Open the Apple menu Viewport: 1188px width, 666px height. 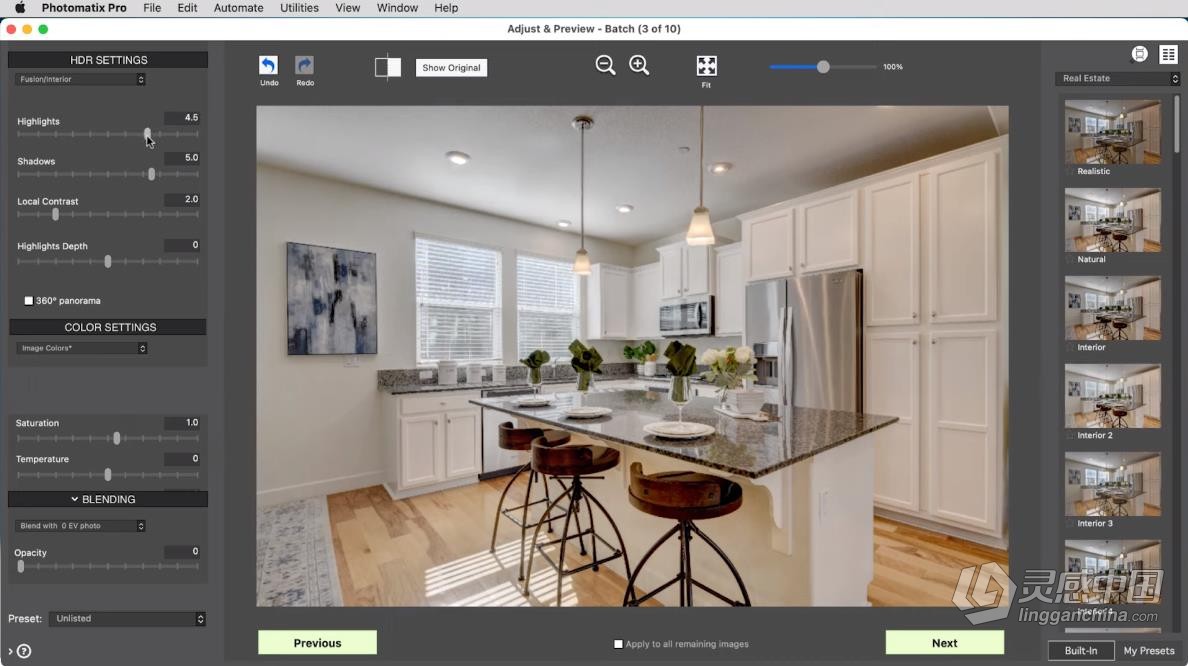click(x=20, y=8)
